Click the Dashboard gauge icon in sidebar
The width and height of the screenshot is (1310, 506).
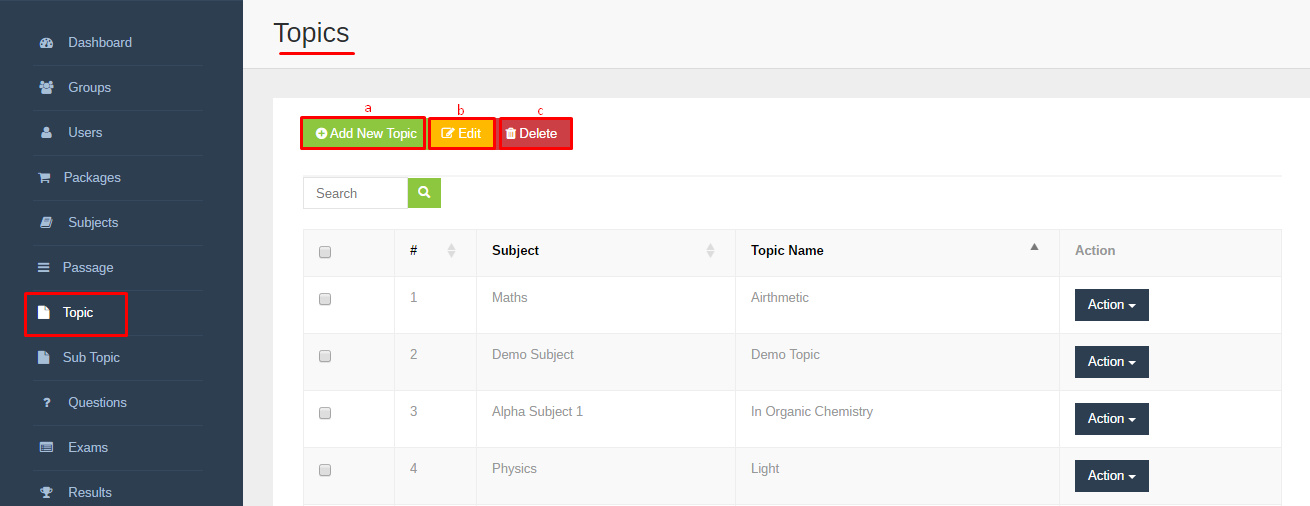click(46, 43)
